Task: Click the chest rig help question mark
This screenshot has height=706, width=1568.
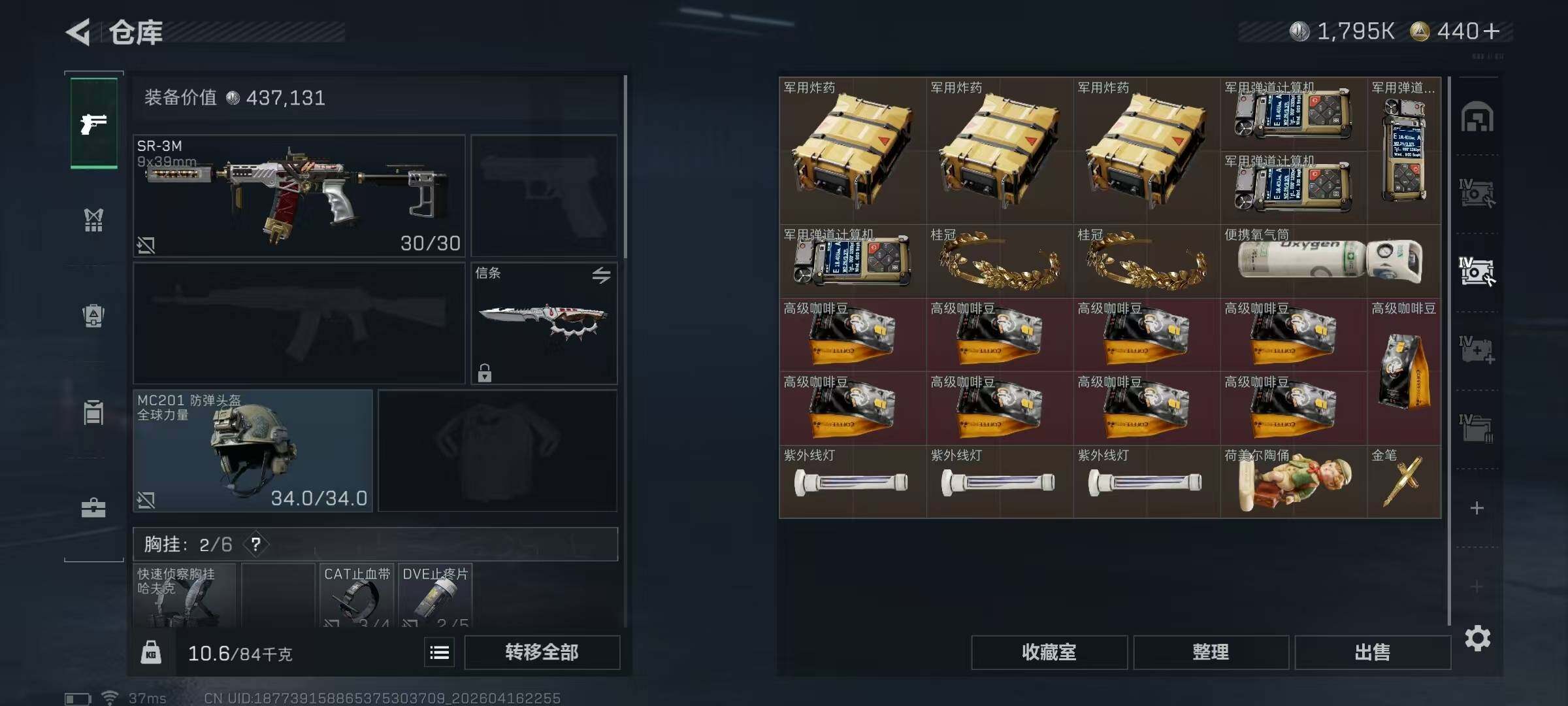Action: coord(256,544)
